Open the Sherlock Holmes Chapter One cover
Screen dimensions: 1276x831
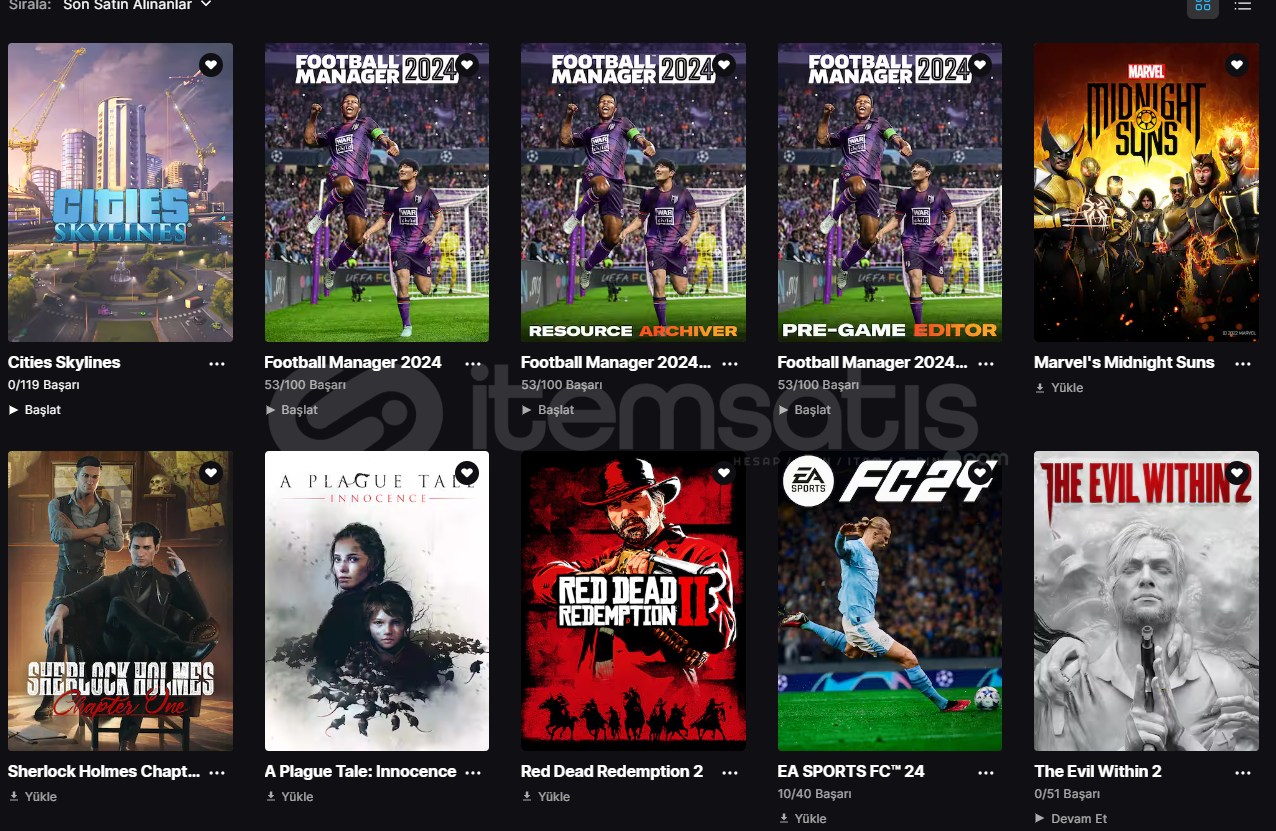coord(120,601)
